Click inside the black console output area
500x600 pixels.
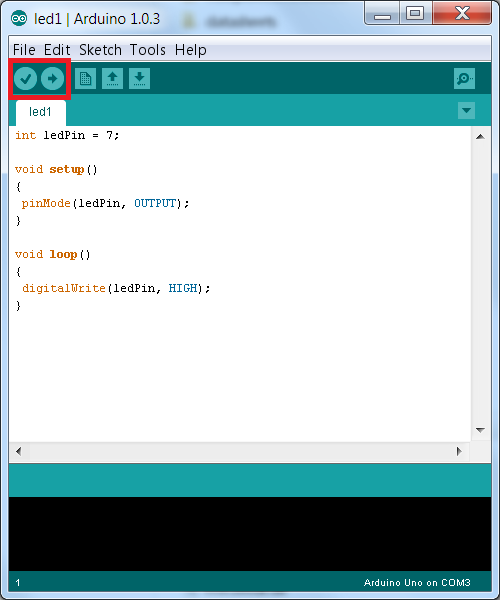pyautogui.click(x=250, y=534)
